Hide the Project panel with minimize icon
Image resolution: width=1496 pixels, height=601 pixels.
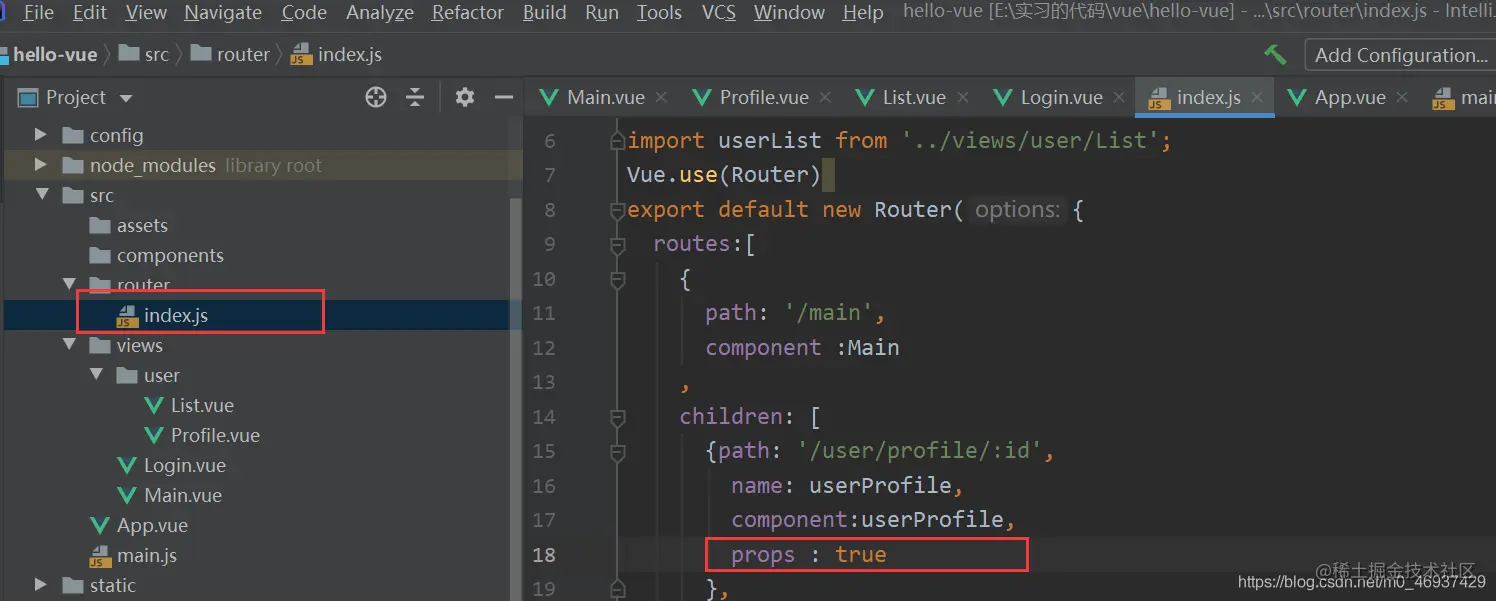(x=504, y=97)
